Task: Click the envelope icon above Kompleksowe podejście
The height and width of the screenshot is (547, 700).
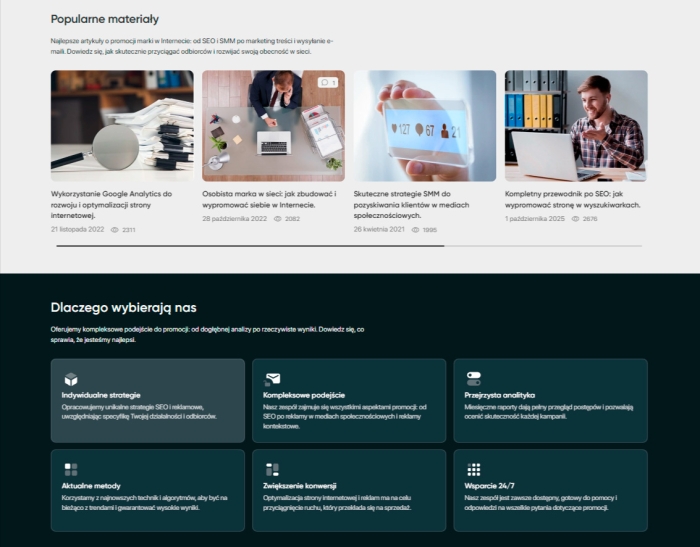Action: click(x=272, y=379)
